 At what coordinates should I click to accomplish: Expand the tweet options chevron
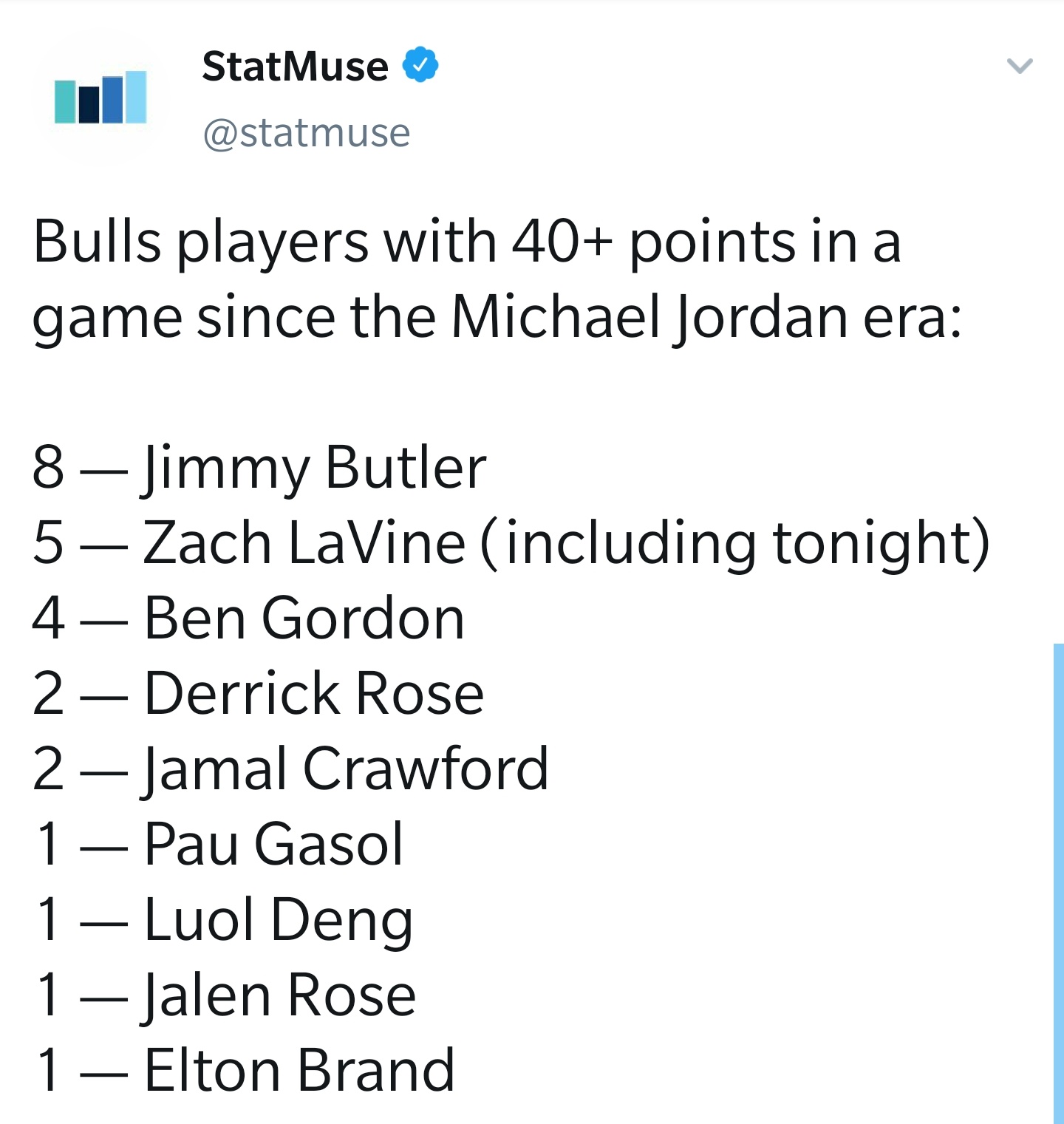1020,67
